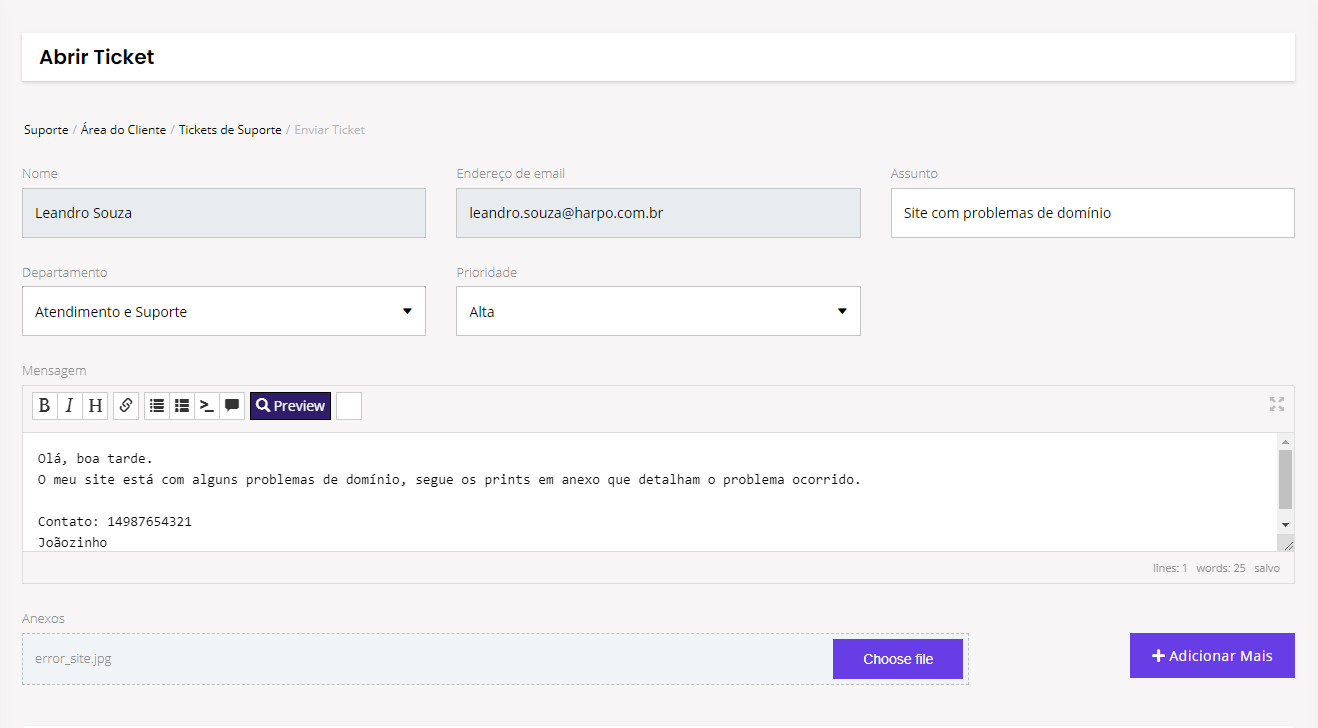Click the Adicionar Mais button
Viewport: 1318px width, 728px height.
pos(1212,656)
